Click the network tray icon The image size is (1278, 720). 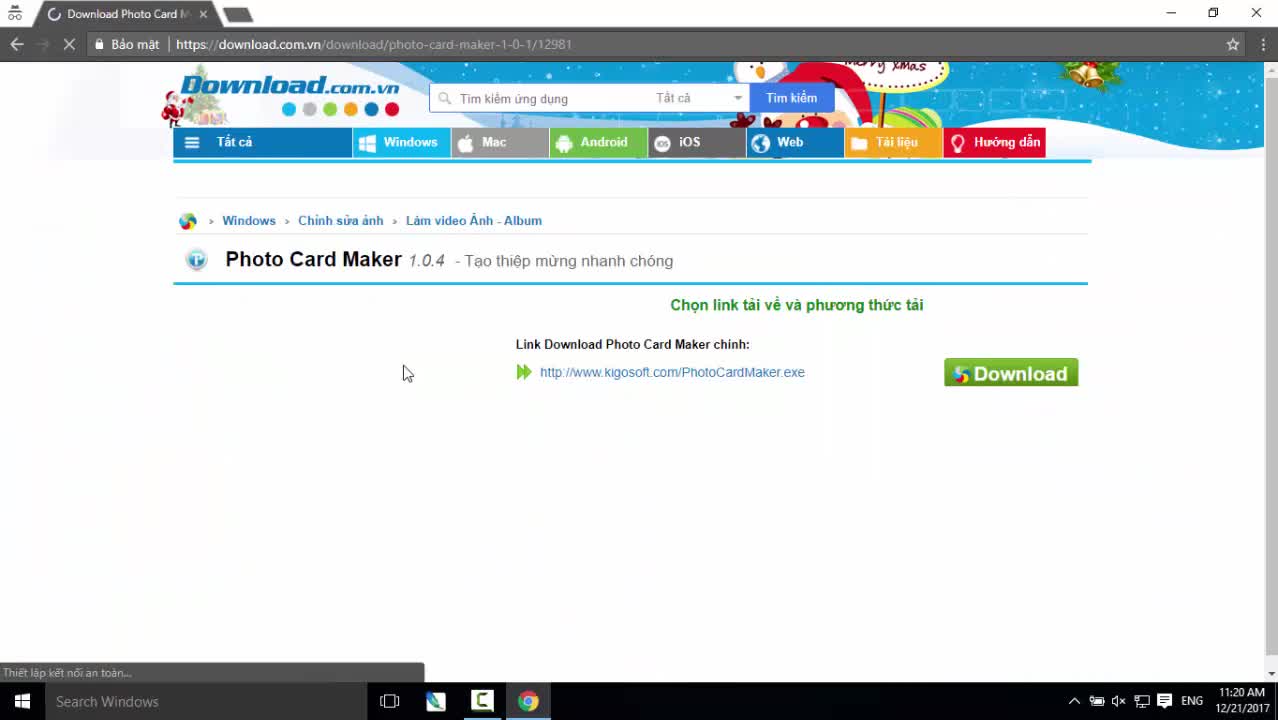[1142, 701]
